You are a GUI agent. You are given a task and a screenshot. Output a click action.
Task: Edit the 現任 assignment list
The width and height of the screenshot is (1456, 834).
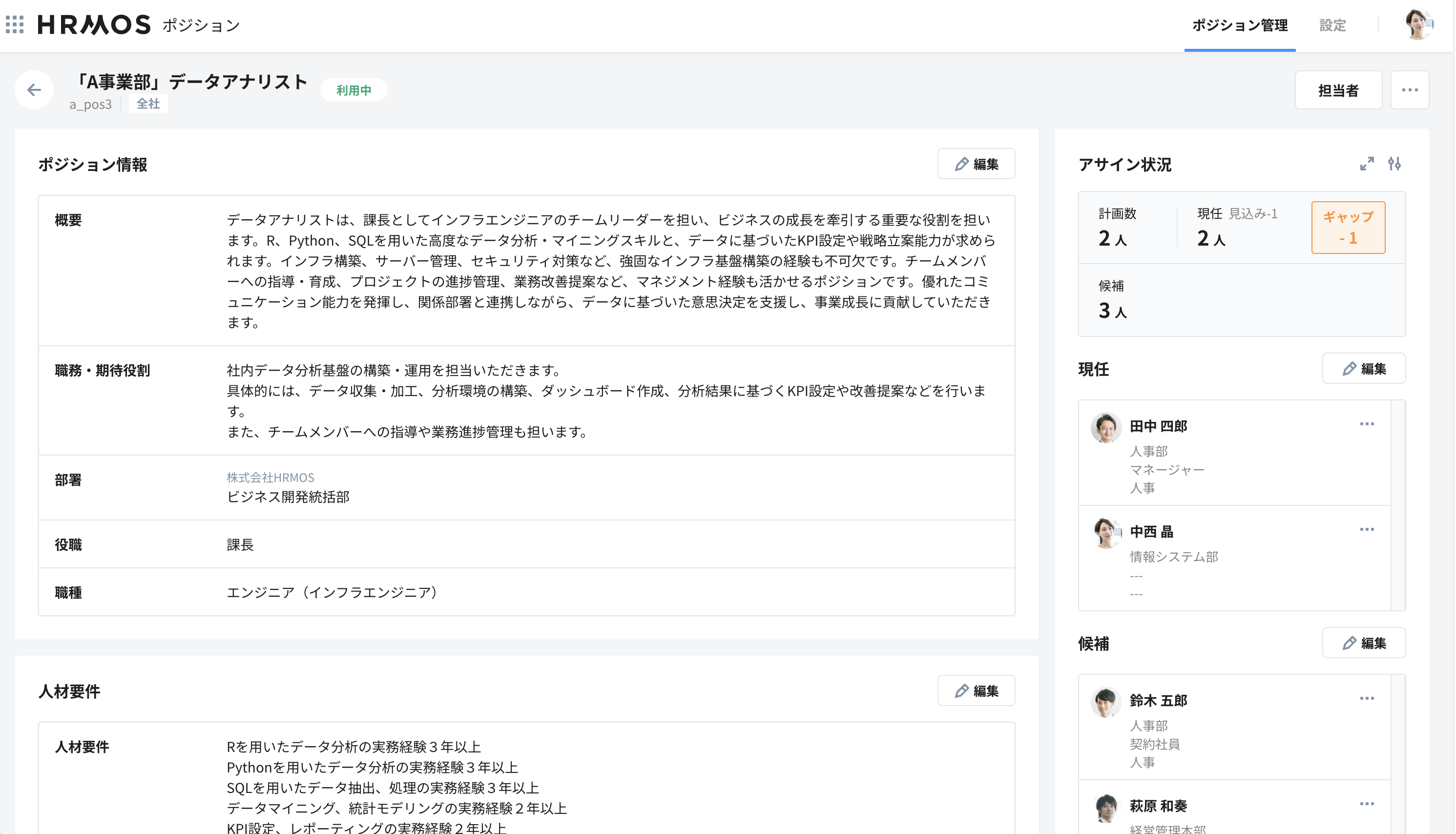1364,368
